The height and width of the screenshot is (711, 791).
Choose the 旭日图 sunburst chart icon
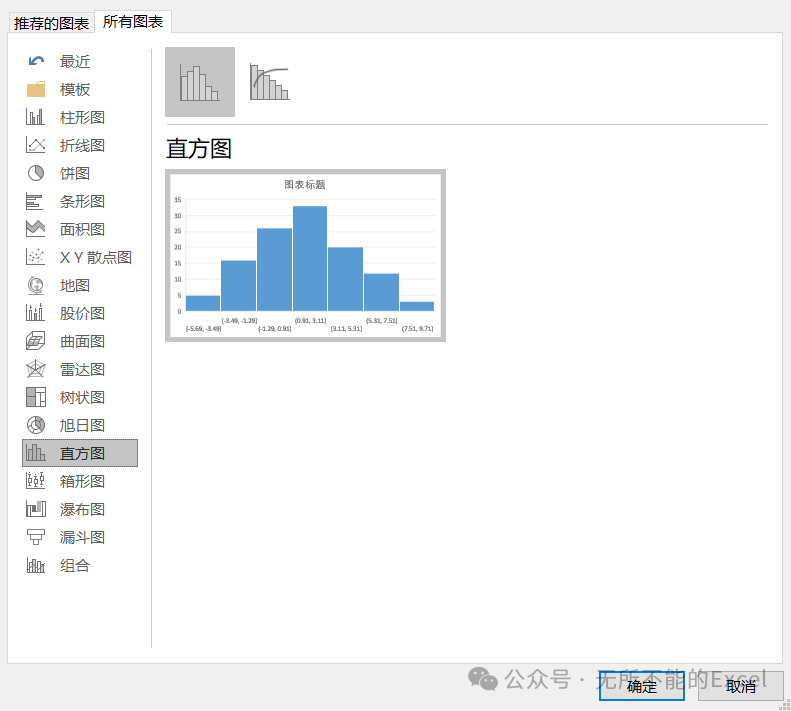point(35,425)
